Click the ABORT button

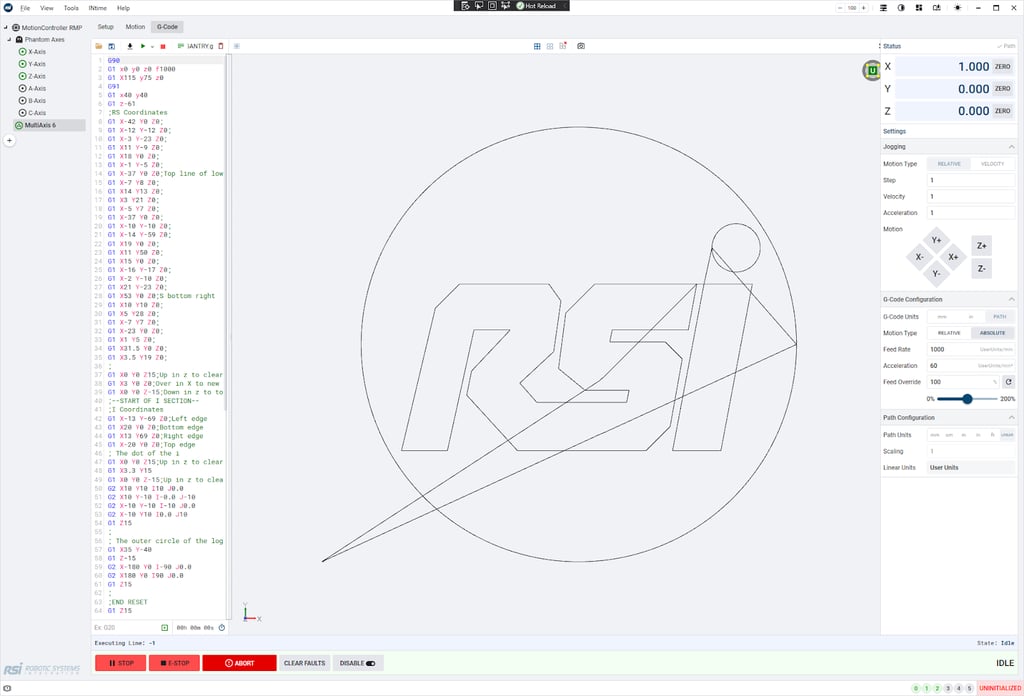coord(239,663)
